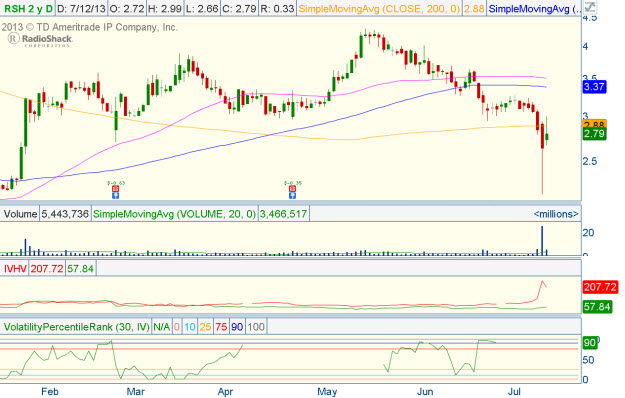
Task: Click the red IVHV study label
Action: (x=15, y=269)
